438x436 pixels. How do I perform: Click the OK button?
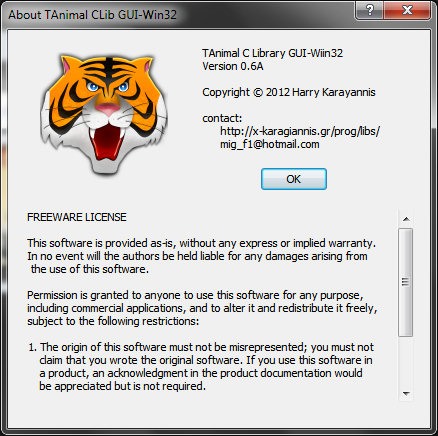coord(294,179)
